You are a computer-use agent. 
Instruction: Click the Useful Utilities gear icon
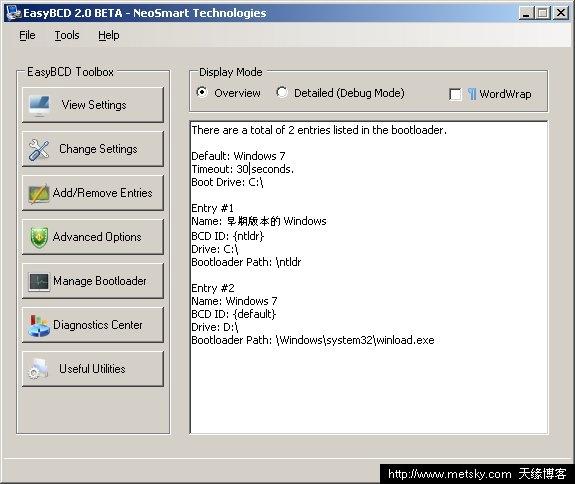point(38,369)
